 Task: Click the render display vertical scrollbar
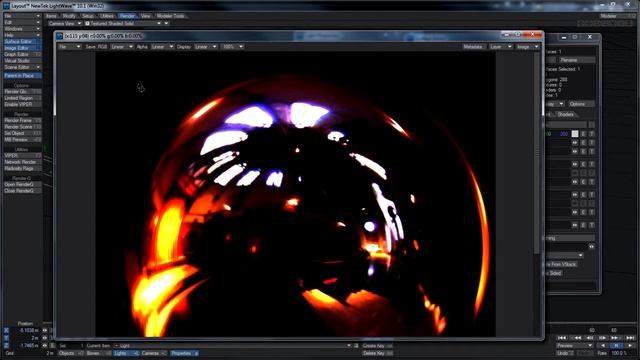pos(537,153)
